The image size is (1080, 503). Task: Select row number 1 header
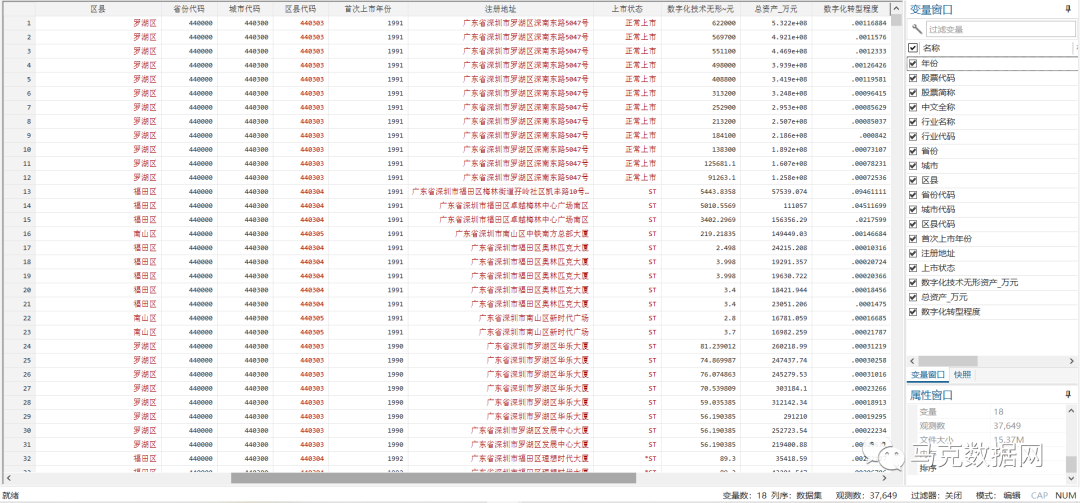tap(19, 23)
